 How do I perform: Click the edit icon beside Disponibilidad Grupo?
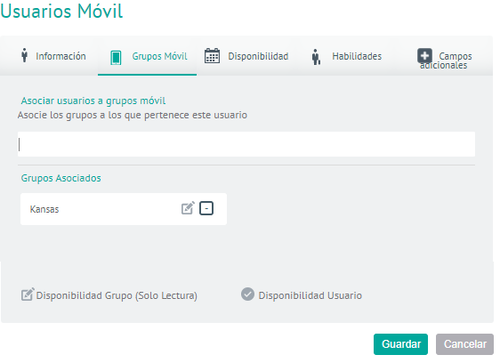pos(28,294)
